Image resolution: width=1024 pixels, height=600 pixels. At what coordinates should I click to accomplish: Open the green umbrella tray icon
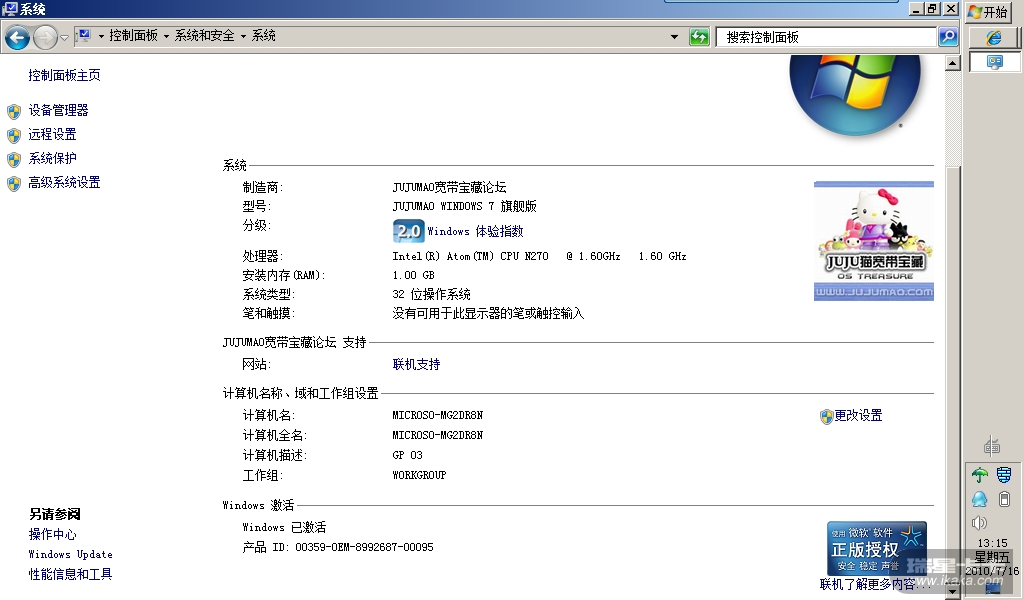pyautogui.click(x=980, y=475)
